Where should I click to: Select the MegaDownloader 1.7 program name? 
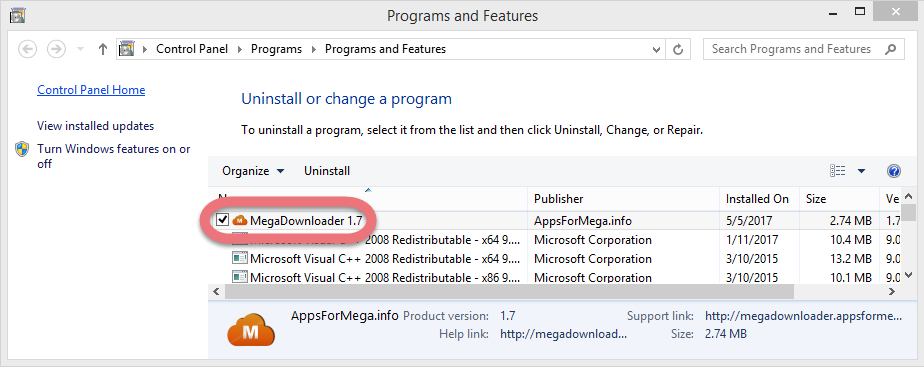306,221
